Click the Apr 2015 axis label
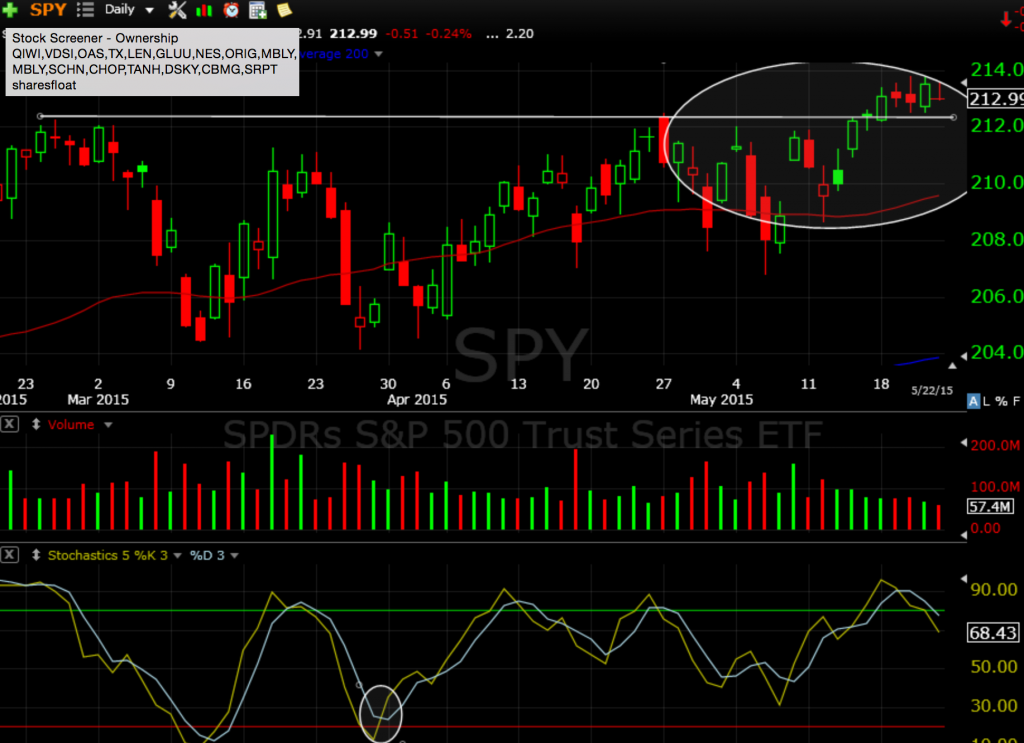The width and height of the screenshot is (1024, 743). click(417, 400)
